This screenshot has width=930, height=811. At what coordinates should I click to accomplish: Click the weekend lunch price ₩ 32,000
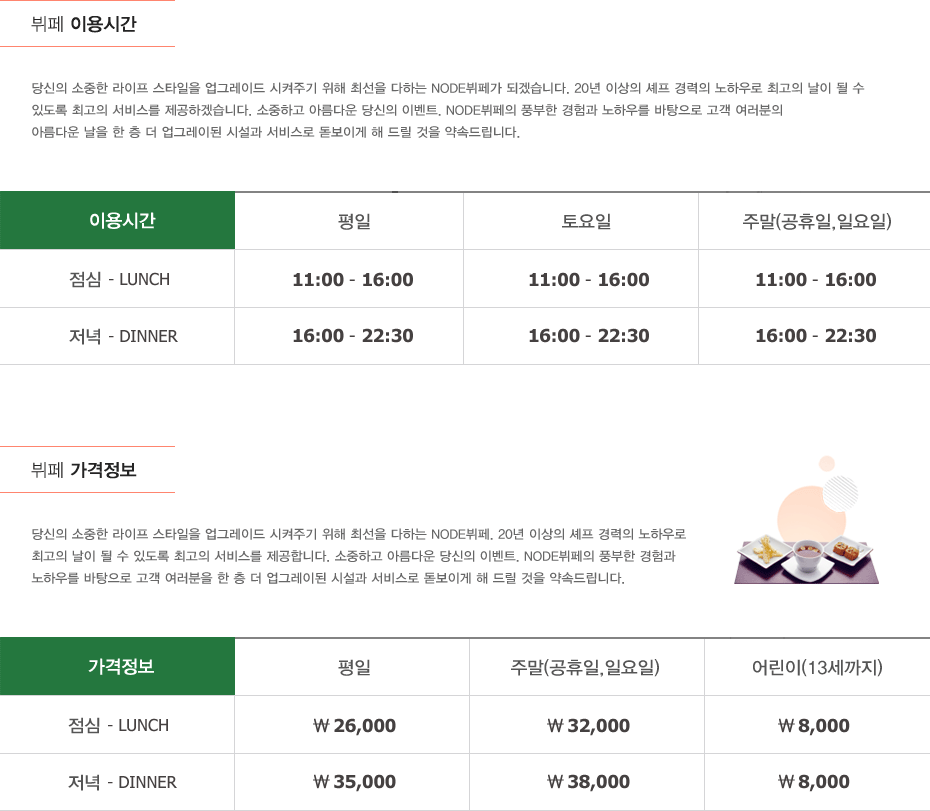[x=588, y=726]
